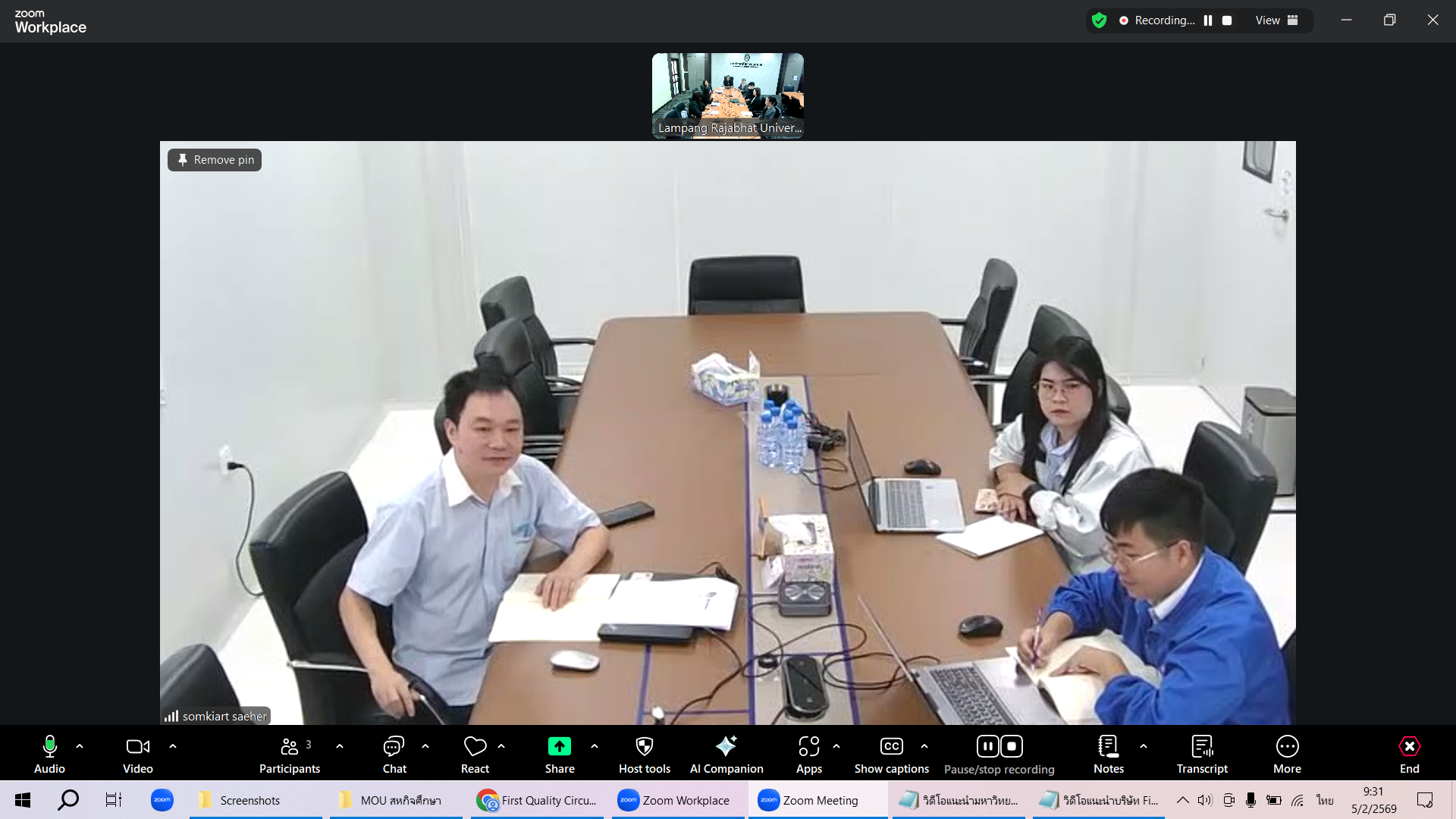The height and width of the screenshot is (819, 1456).
Task: Open AI Companion sparkle icon
Action: [726, 747]
